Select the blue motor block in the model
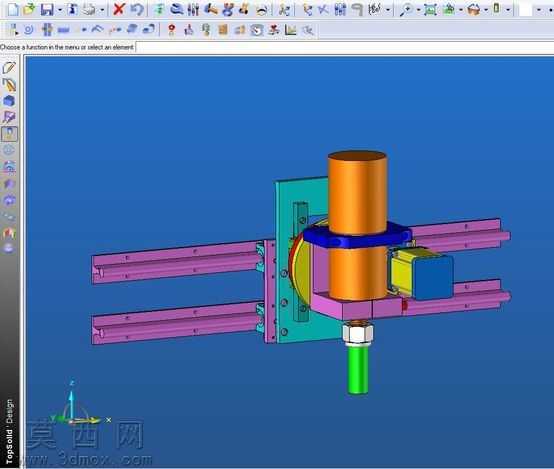Viewport: 554px width, 469px height. click(433, 277)
